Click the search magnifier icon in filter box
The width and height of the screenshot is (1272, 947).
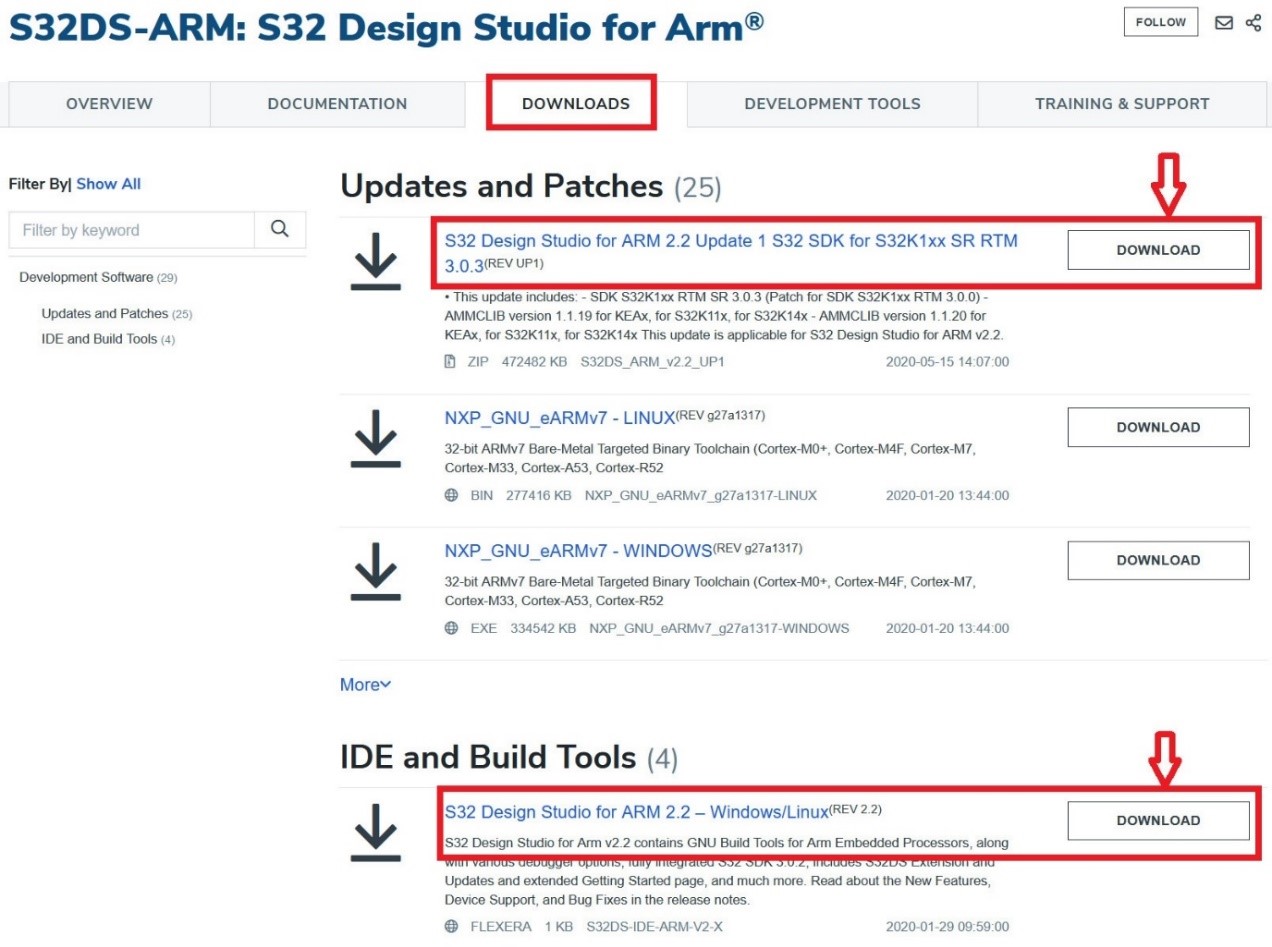point(280,229)
